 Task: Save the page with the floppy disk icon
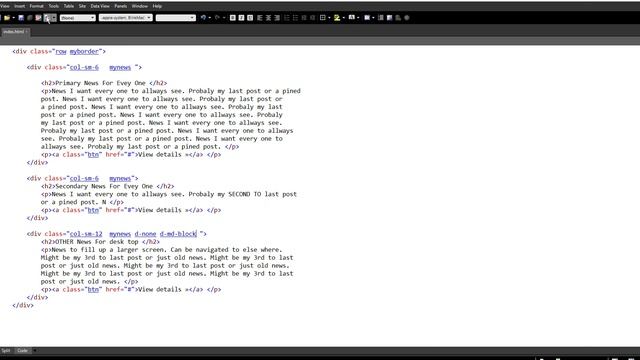point(21,18)
